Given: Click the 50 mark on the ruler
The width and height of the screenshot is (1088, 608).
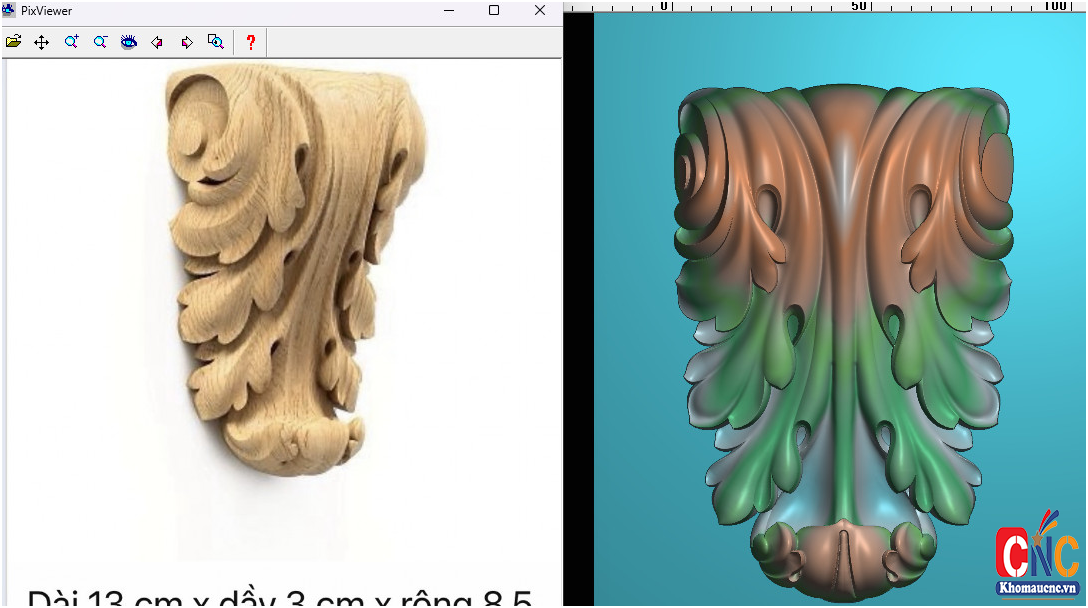Looking at the screenshot, I should pos(858,6).
